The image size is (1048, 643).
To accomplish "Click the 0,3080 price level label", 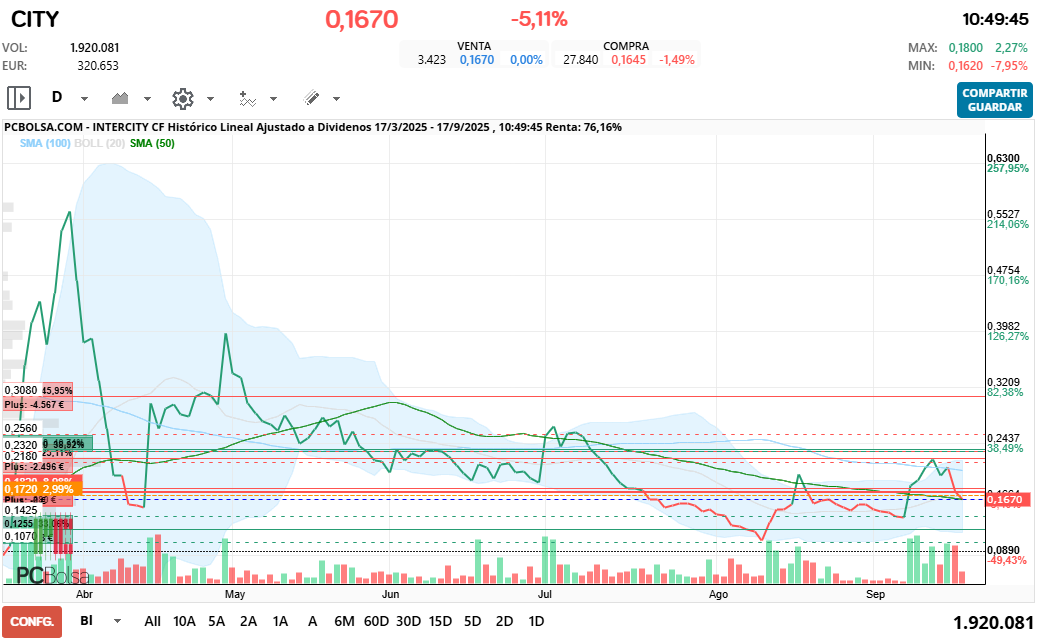I will 21,390.
